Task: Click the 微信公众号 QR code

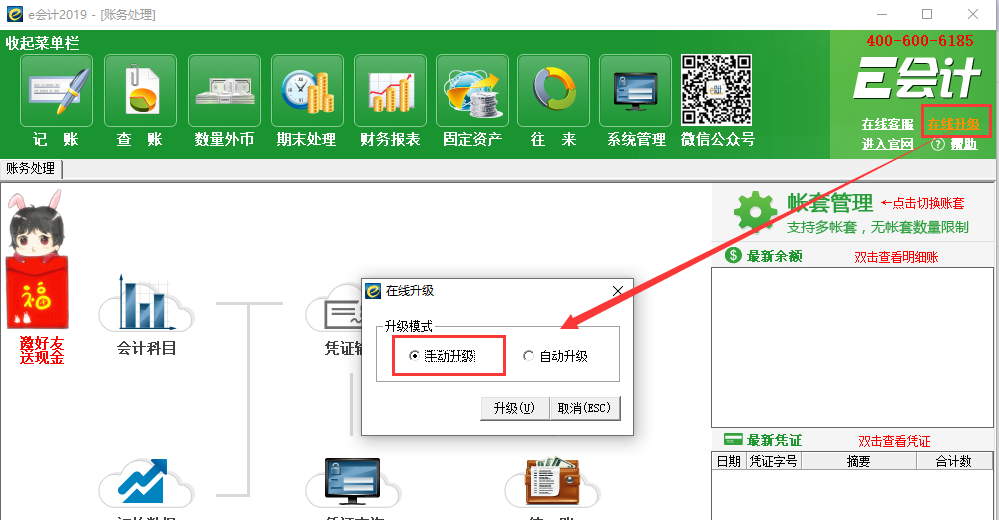Action: [716, 90]
